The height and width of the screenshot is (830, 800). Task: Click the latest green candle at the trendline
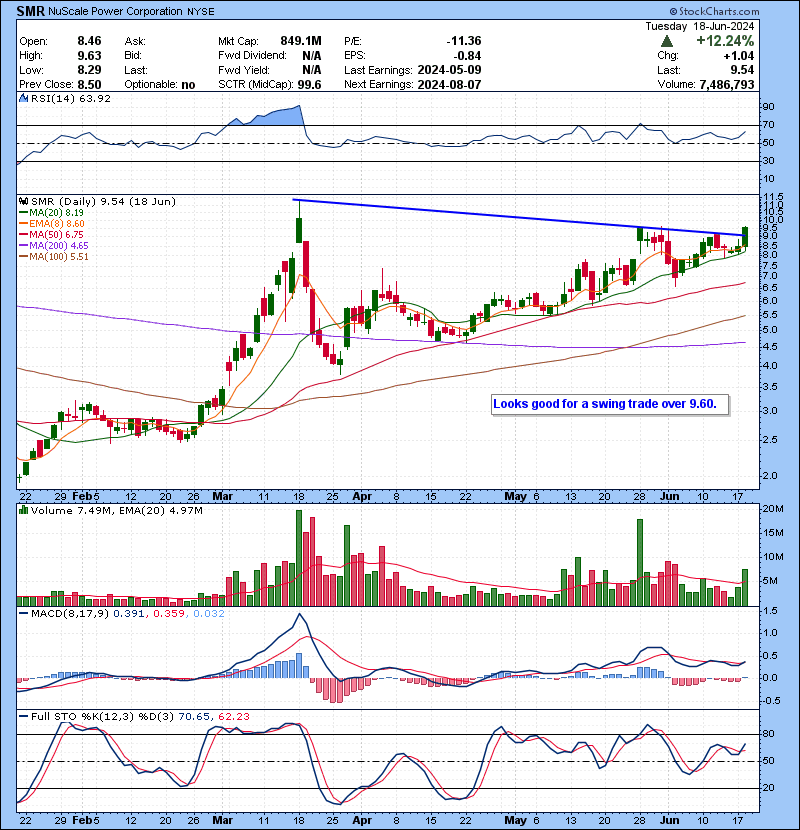[x=745, y=237]
